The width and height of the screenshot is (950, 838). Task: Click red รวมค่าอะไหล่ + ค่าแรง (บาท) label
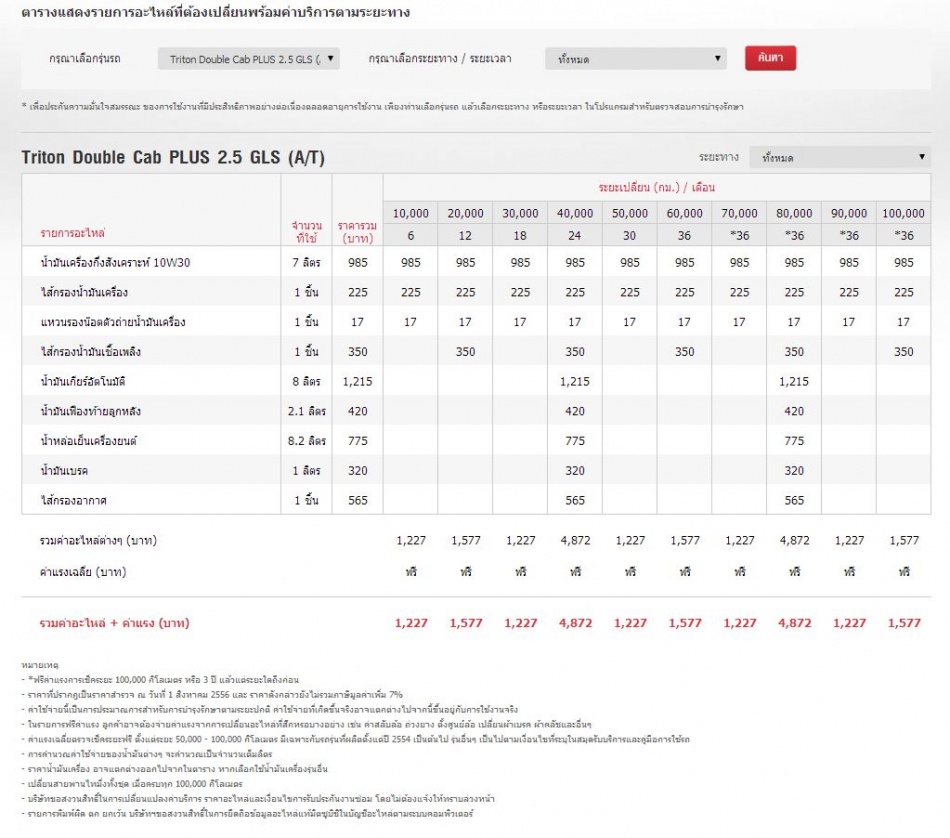115,623
